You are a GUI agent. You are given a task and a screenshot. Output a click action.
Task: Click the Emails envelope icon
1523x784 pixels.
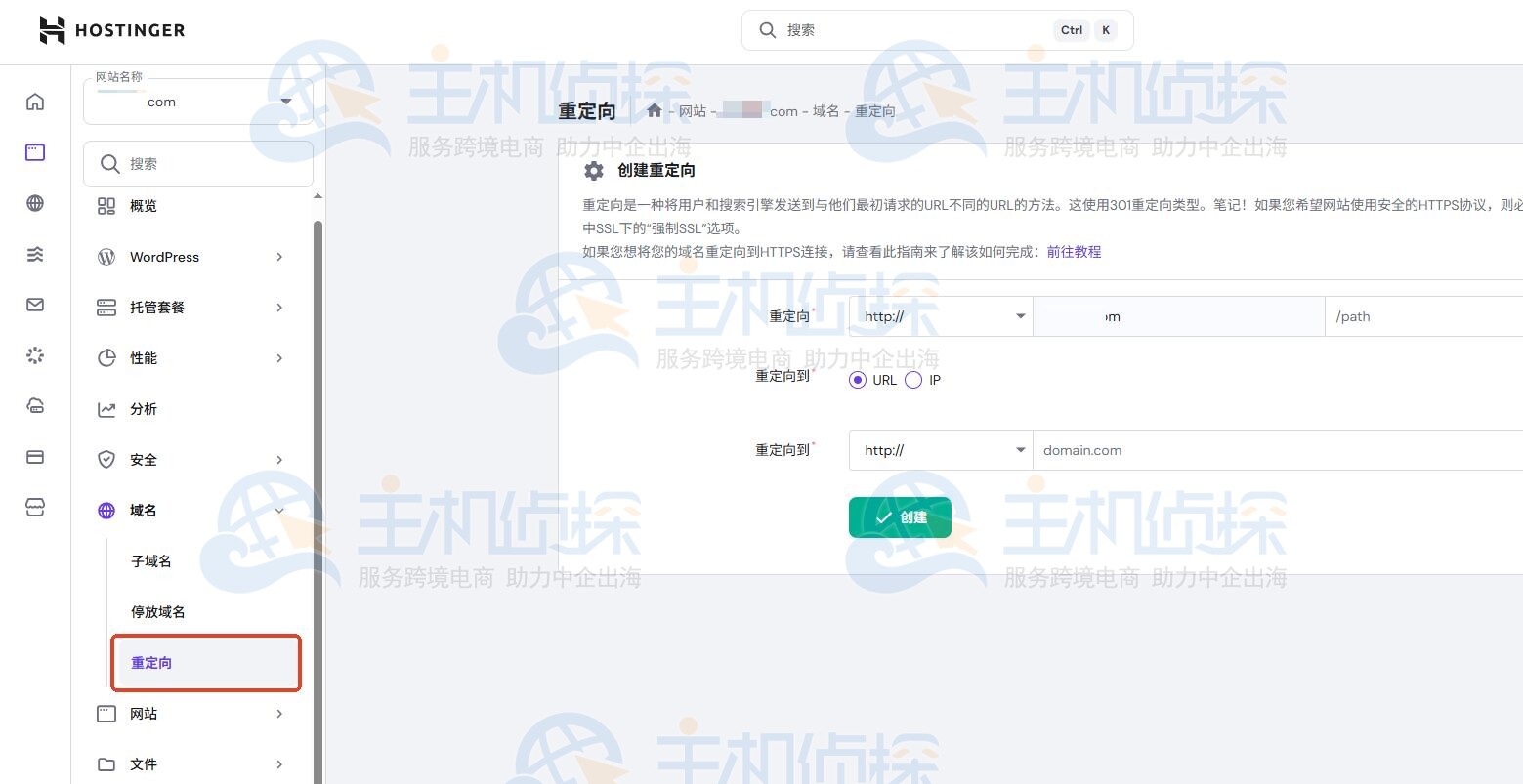pos(34,305)
